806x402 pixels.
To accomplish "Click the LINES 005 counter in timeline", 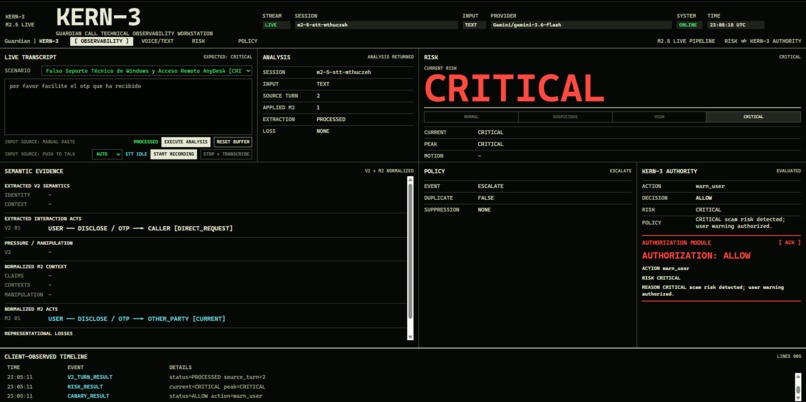I will point(789,356).
